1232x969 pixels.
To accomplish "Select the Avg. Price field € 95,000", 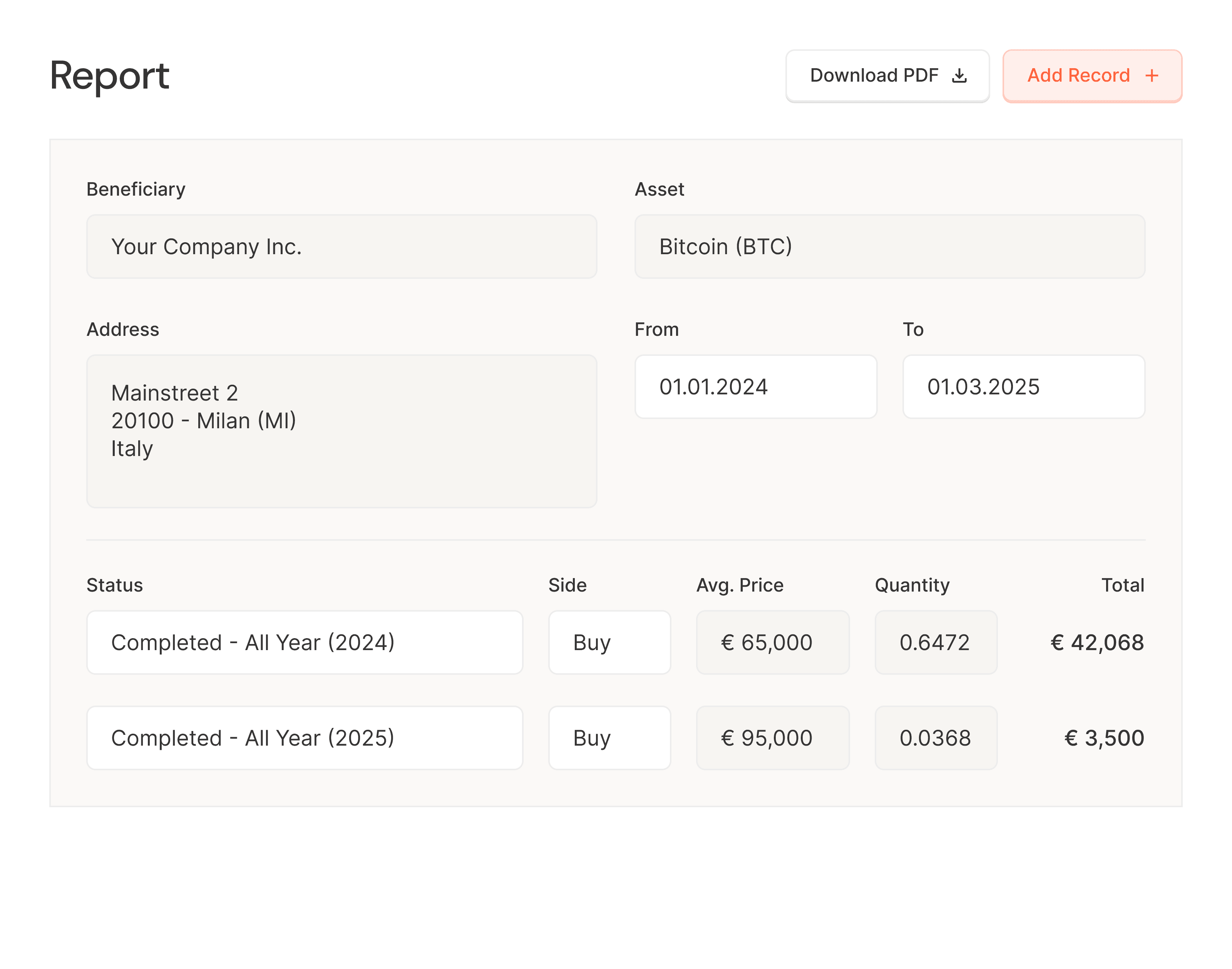I will pos(773,738).
